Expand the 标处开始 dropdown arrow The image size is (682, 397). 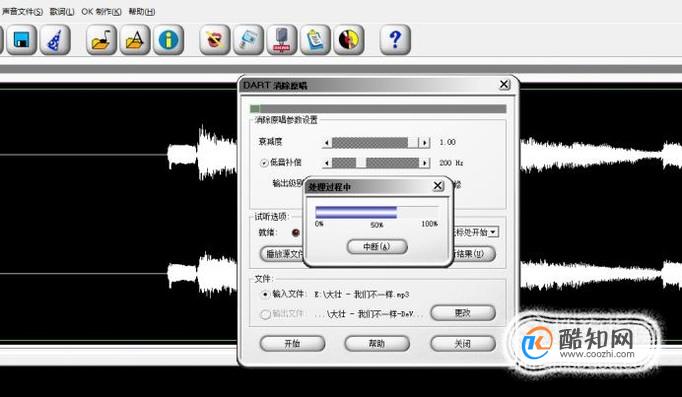(493, 232)
